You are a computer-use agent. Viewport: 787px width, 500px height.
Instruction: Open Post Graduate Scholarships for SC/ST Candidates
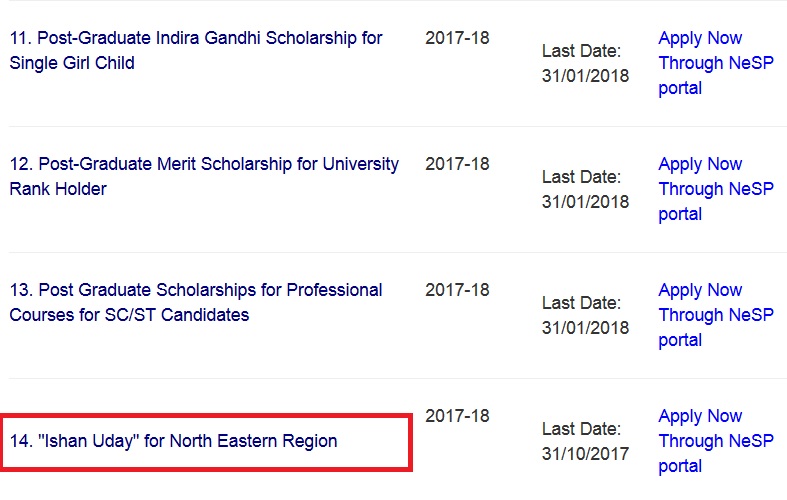196,291
